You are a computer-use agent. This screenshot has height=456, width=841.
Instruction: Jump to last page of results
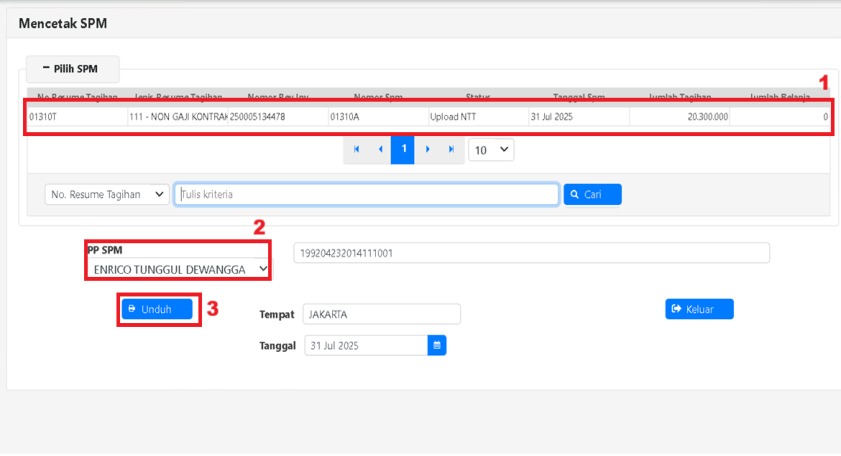[x=451, y=150]
